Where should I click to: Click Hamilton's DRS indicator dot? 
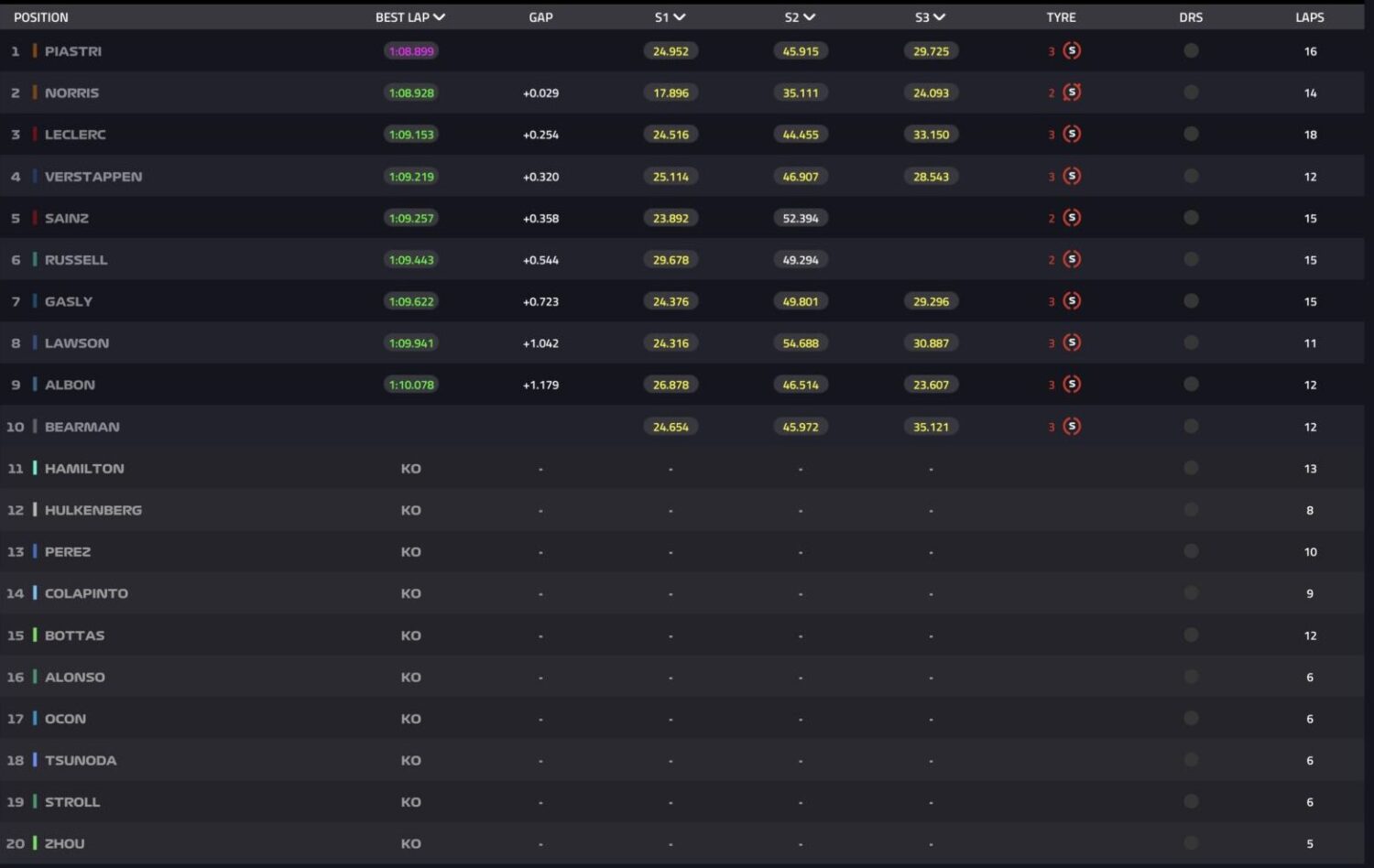1191,468
